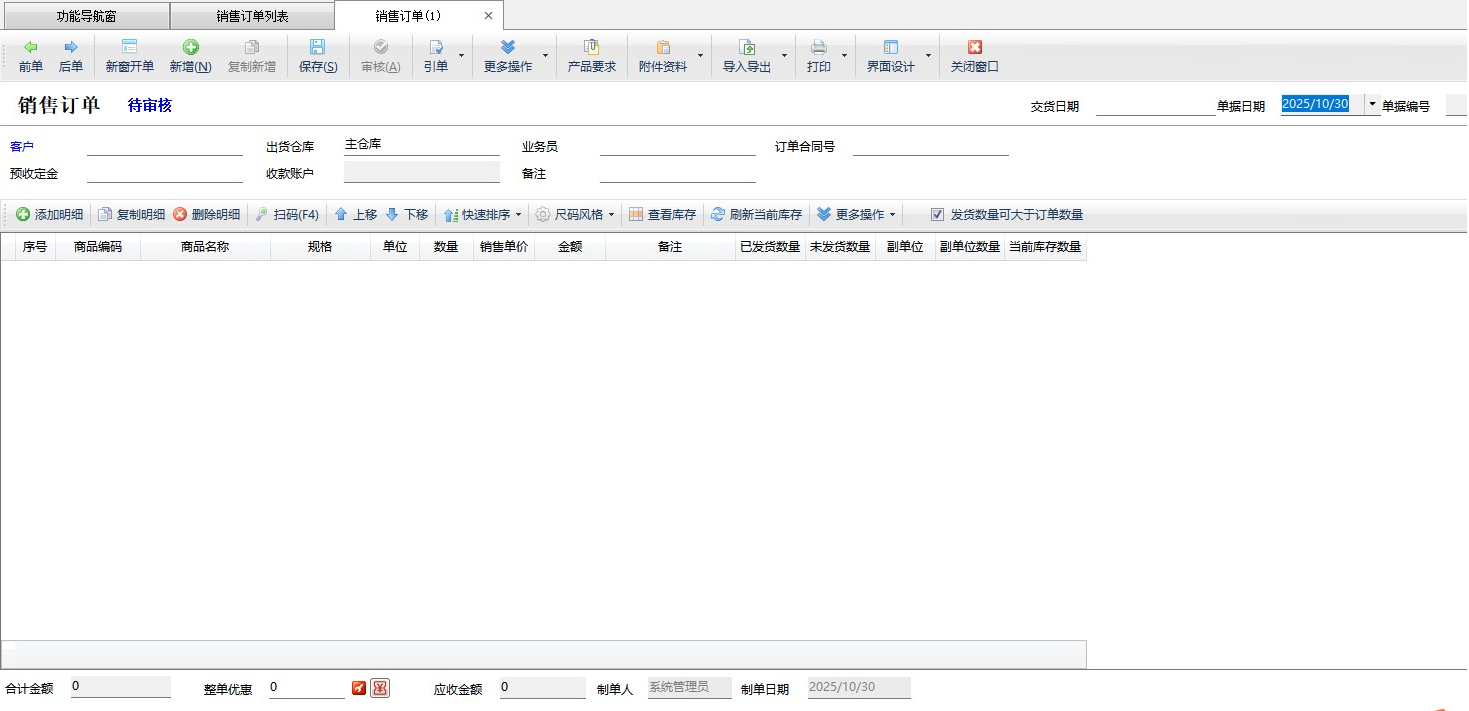Image resolution: width=1469 pixels, height=711 pixels.
Task: Create a new order with 新增(N)
Action: pos(190,56)
